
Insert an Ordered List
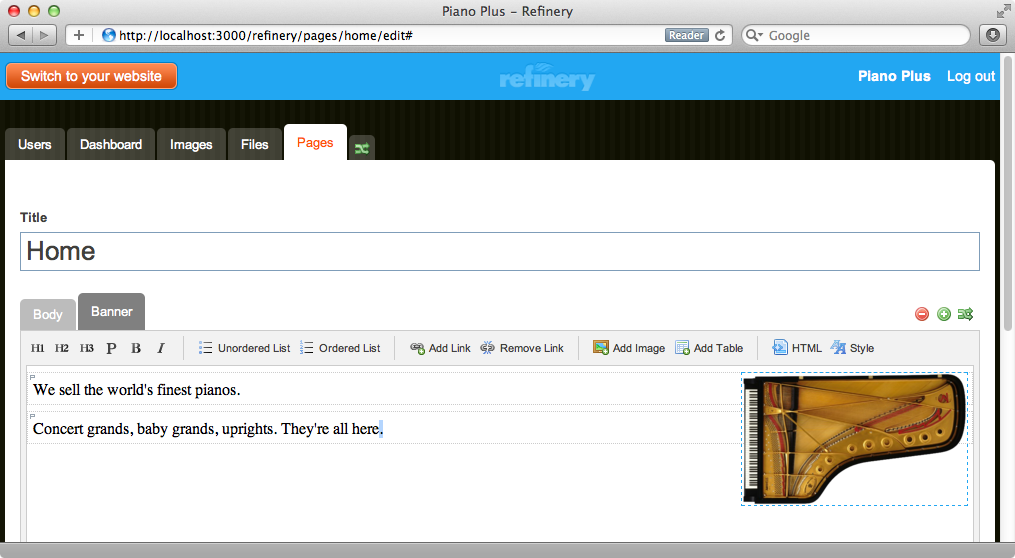(340, 348)
